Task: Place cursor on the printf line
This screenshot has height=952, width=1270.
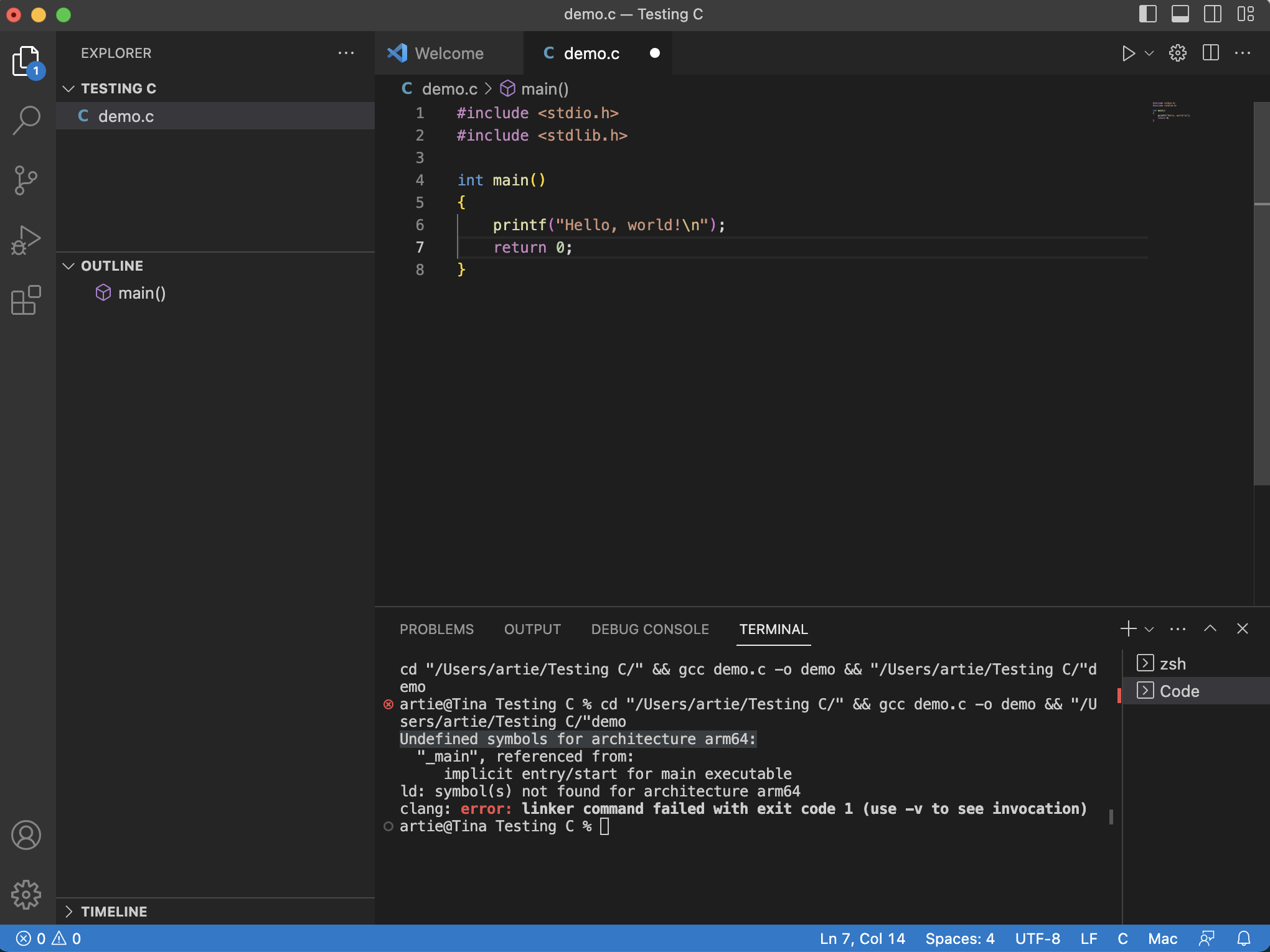Action: click(x=609, y=225)
